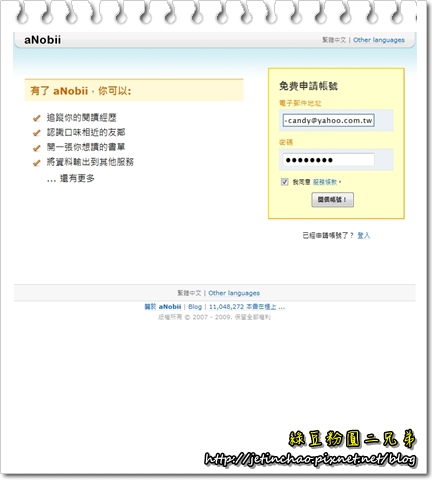
Task: Click the create account button
Action: (x=332, y=200)
